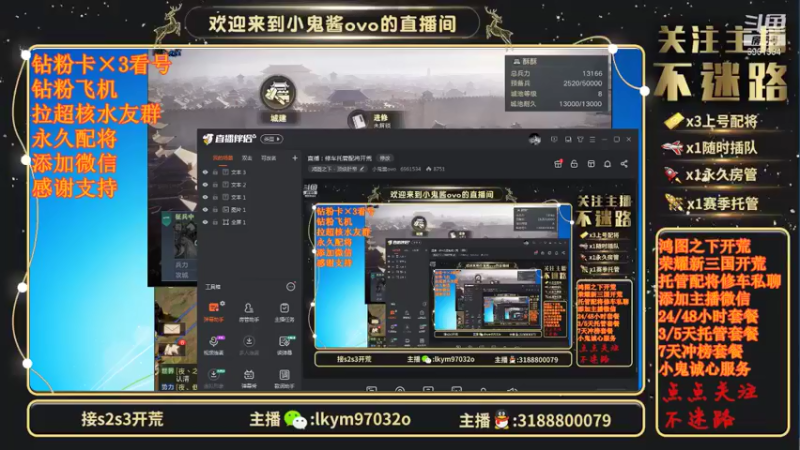
Task: Click the room number beside the streamer name
Action: click(x=411, y=169)
